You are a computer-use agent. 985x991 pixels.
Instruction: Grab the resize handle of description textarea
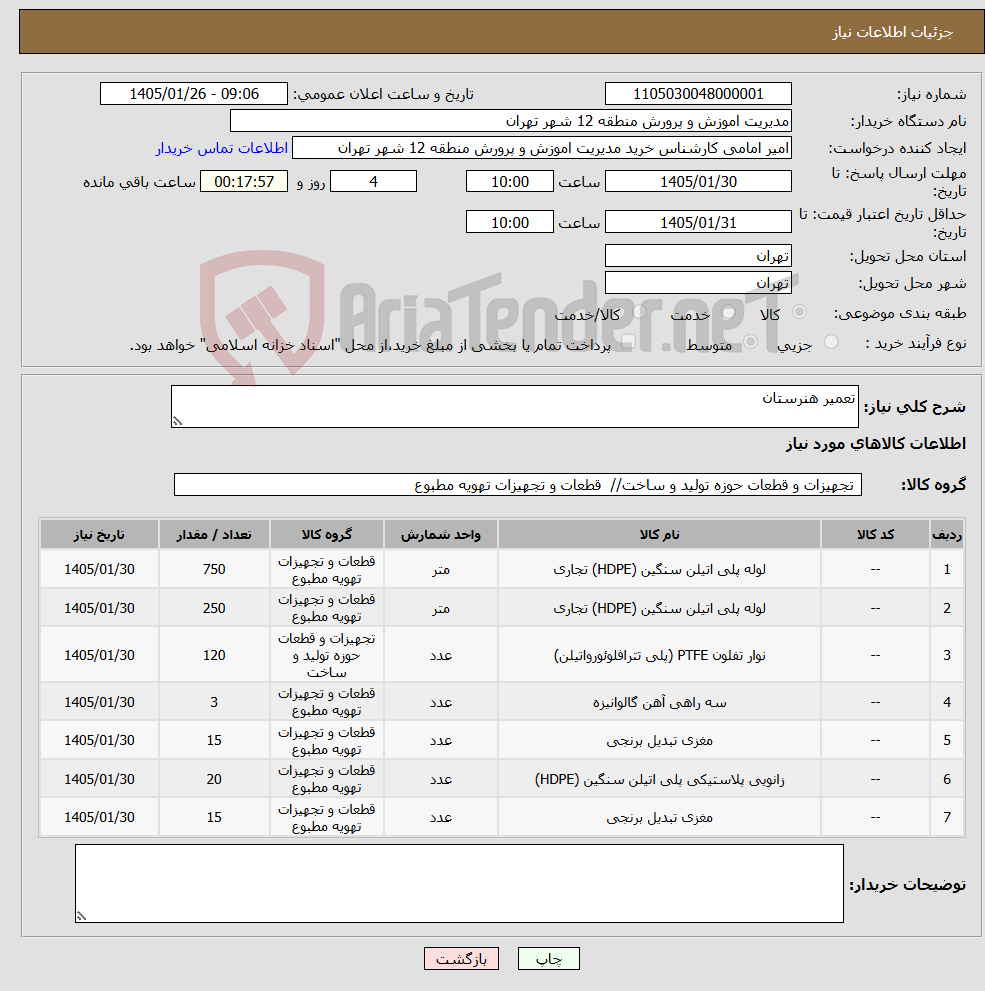pyautogui.click(x=178, y=421)
